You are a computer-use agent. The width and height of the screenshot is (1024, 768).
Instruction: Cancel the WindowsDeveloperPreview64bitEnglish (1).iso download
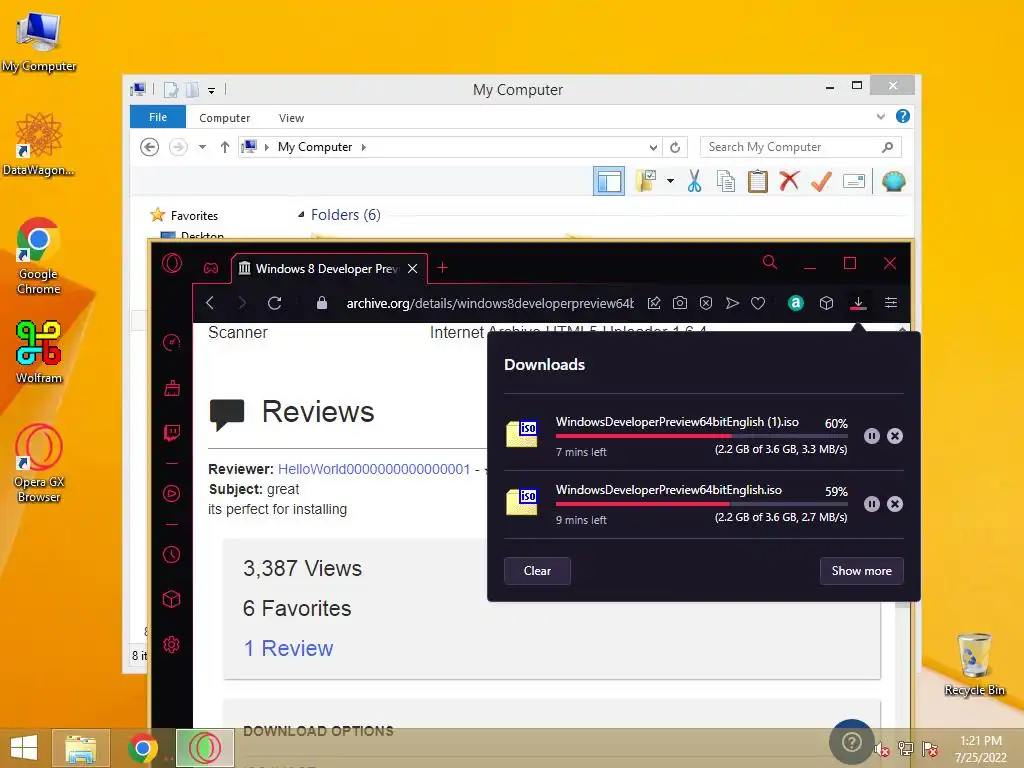(895, 436)
